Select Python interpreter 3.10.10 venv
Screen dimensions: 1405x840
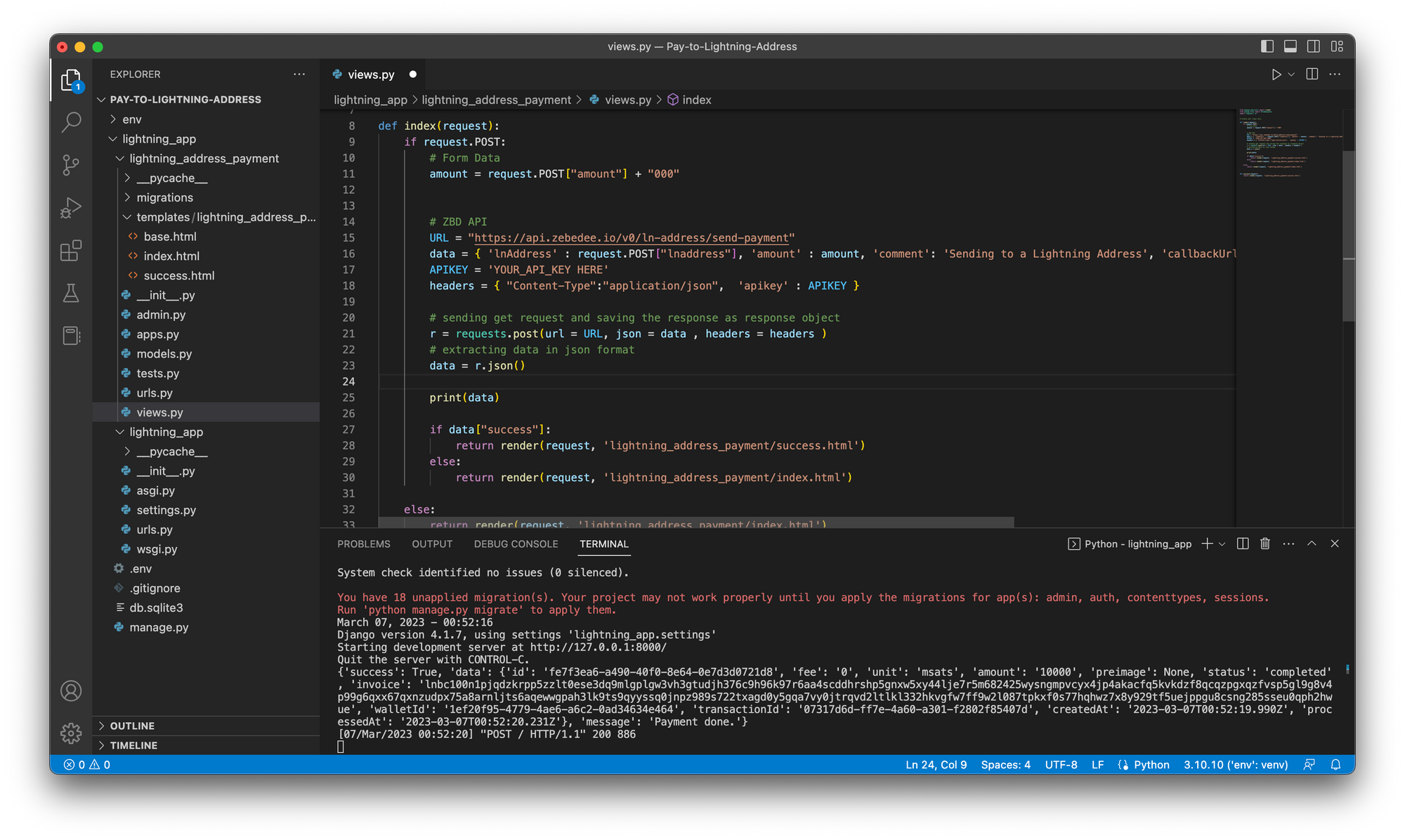click(1236, 765)
